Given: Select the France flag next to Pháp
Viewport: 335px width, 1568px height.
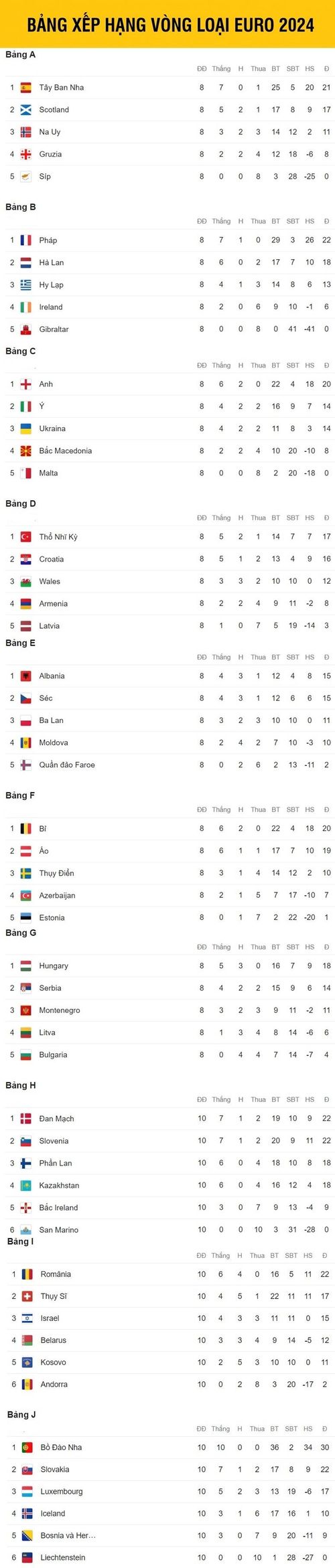Looking at the screenshot, I should [26, 240].
